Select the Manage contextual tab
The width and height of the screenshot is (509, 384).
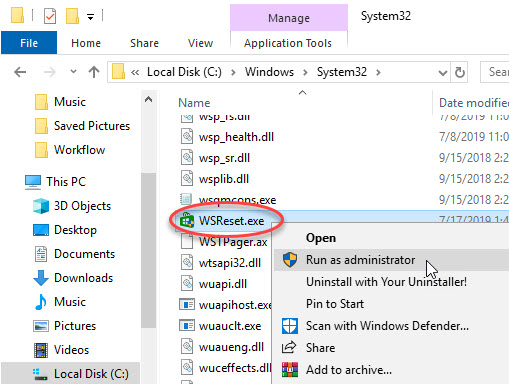[289, 18]
